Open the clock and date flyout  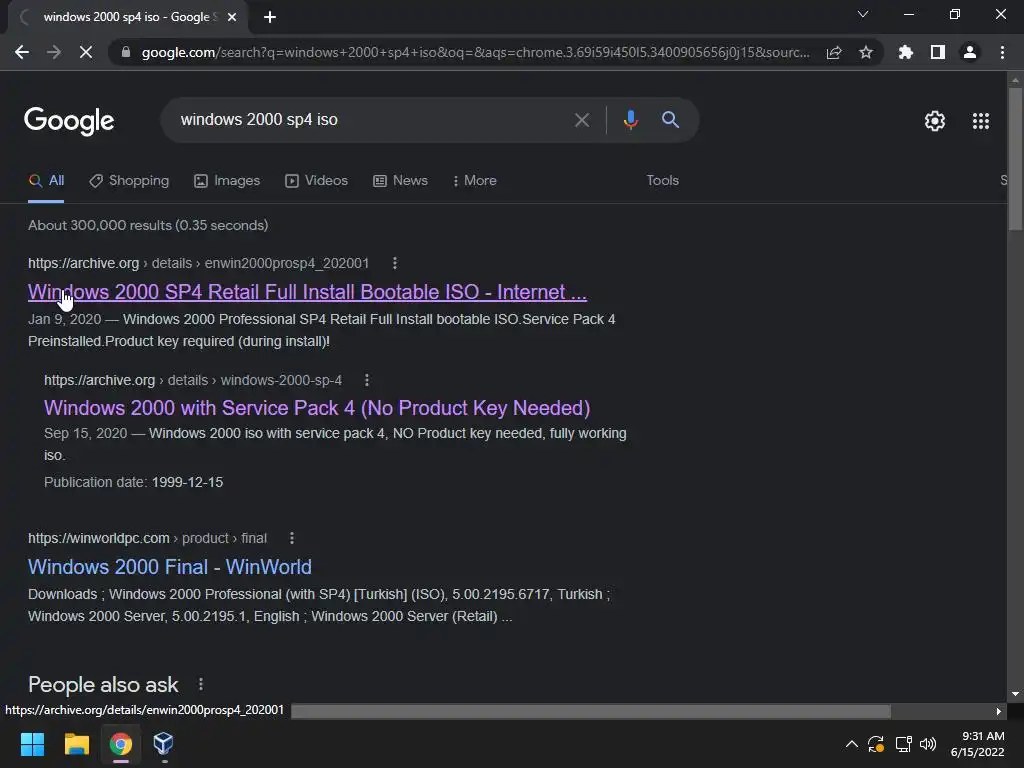click(978, 744)
